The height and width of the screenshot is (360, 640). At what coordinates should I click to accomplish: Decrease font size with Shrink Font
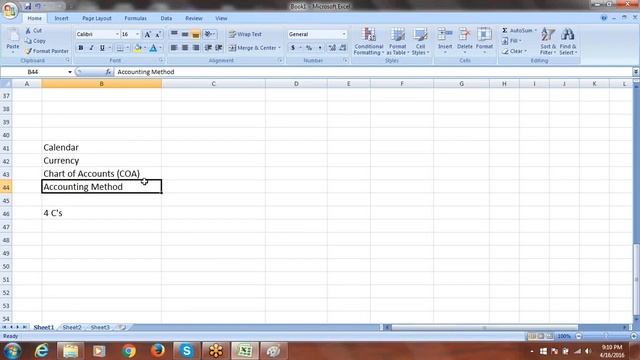158,35
